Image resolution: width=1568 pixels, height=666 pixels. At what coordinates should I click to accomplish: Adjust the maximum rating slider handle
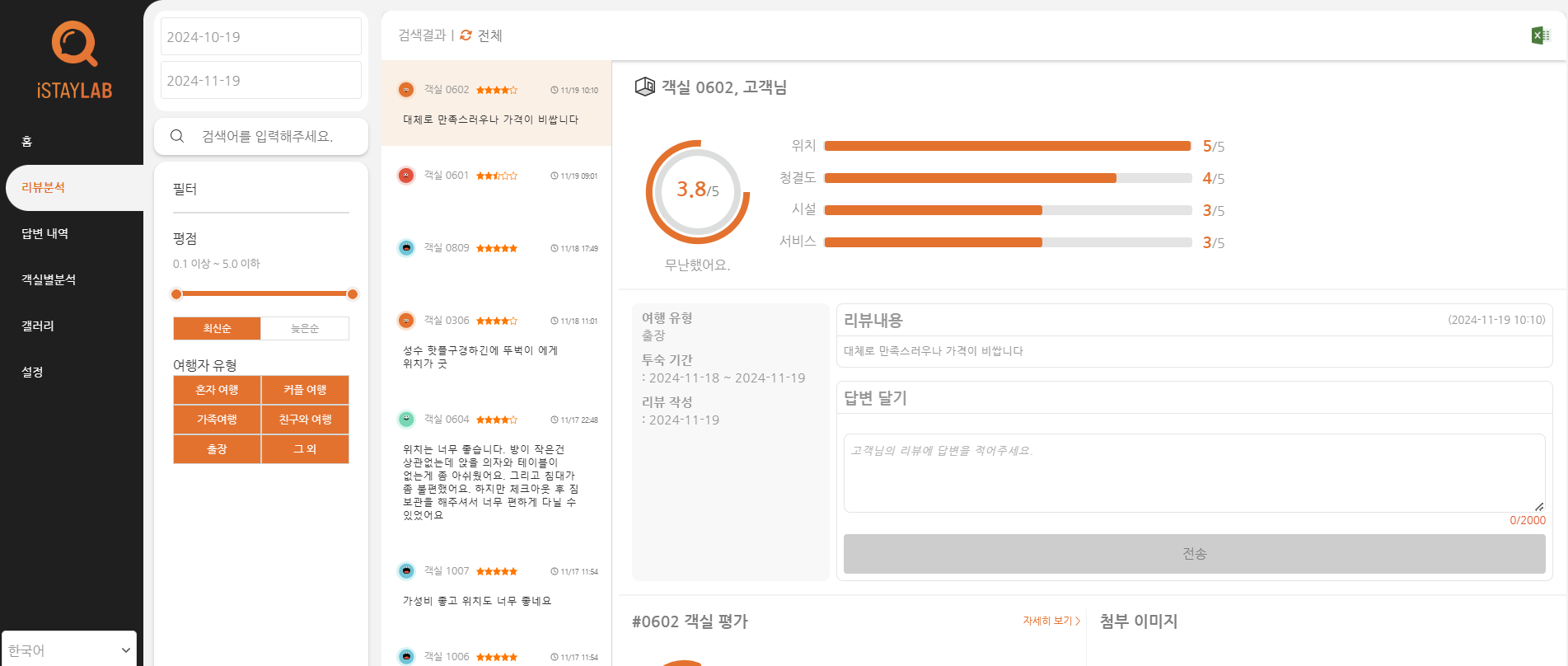(x=353, y=294)
